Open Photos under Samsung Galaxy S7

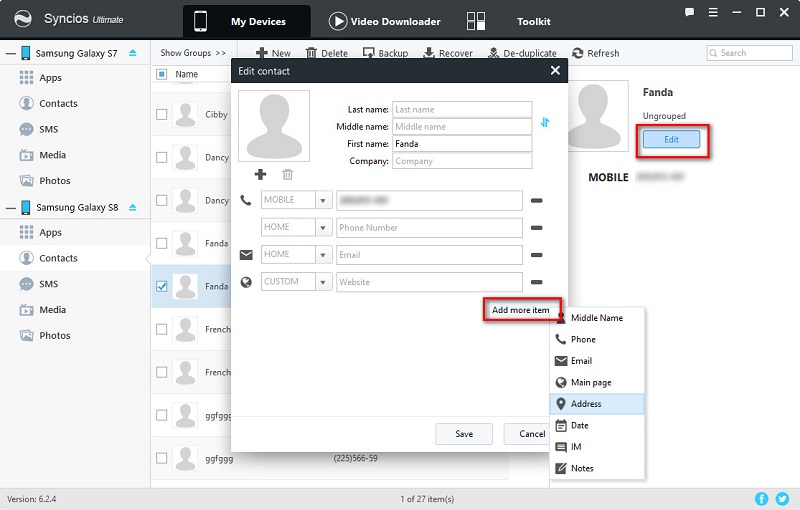tap(55, 181)
